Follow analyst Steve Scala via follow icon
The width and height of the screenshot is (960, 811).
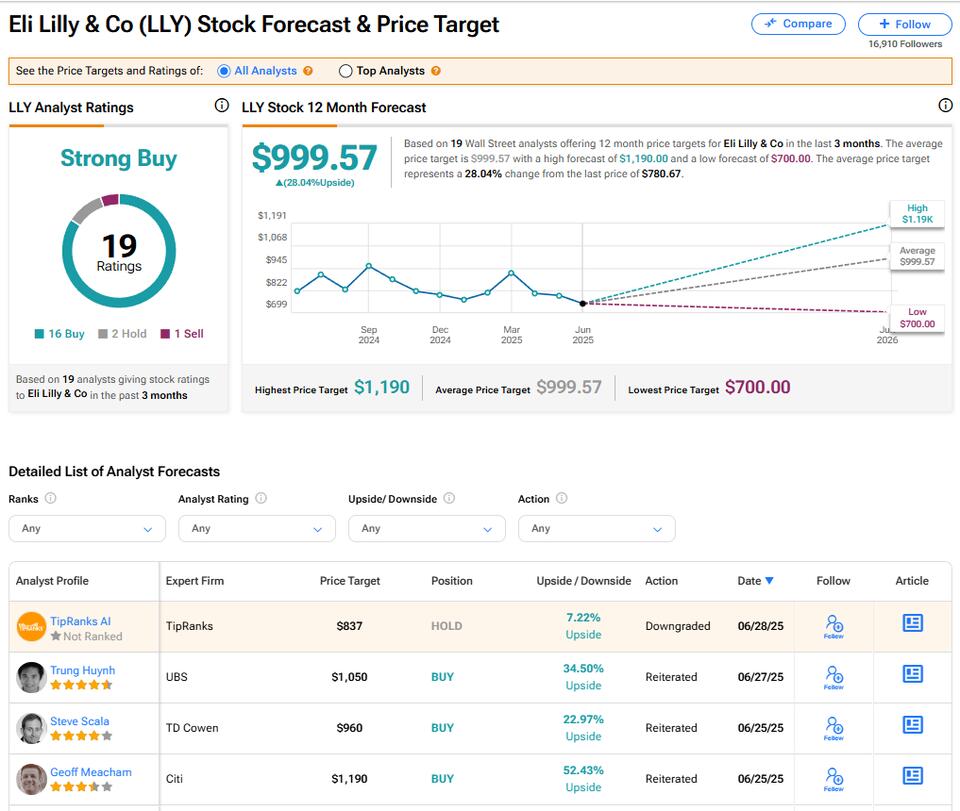pyautogui.click(x=834, y=728)
